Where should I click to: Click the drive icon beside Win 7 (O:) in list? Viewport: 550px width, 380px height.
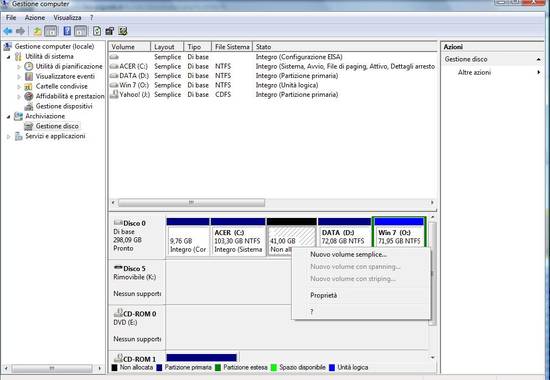114,85
